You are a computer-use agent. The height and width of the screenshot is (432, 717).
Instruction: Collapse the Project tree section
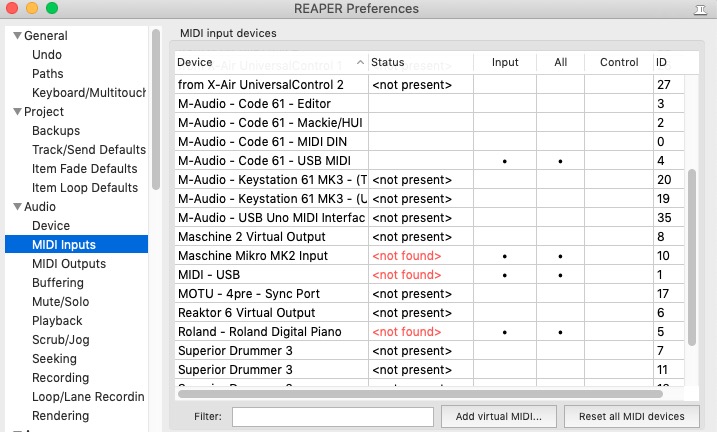(x=17, y=112)
